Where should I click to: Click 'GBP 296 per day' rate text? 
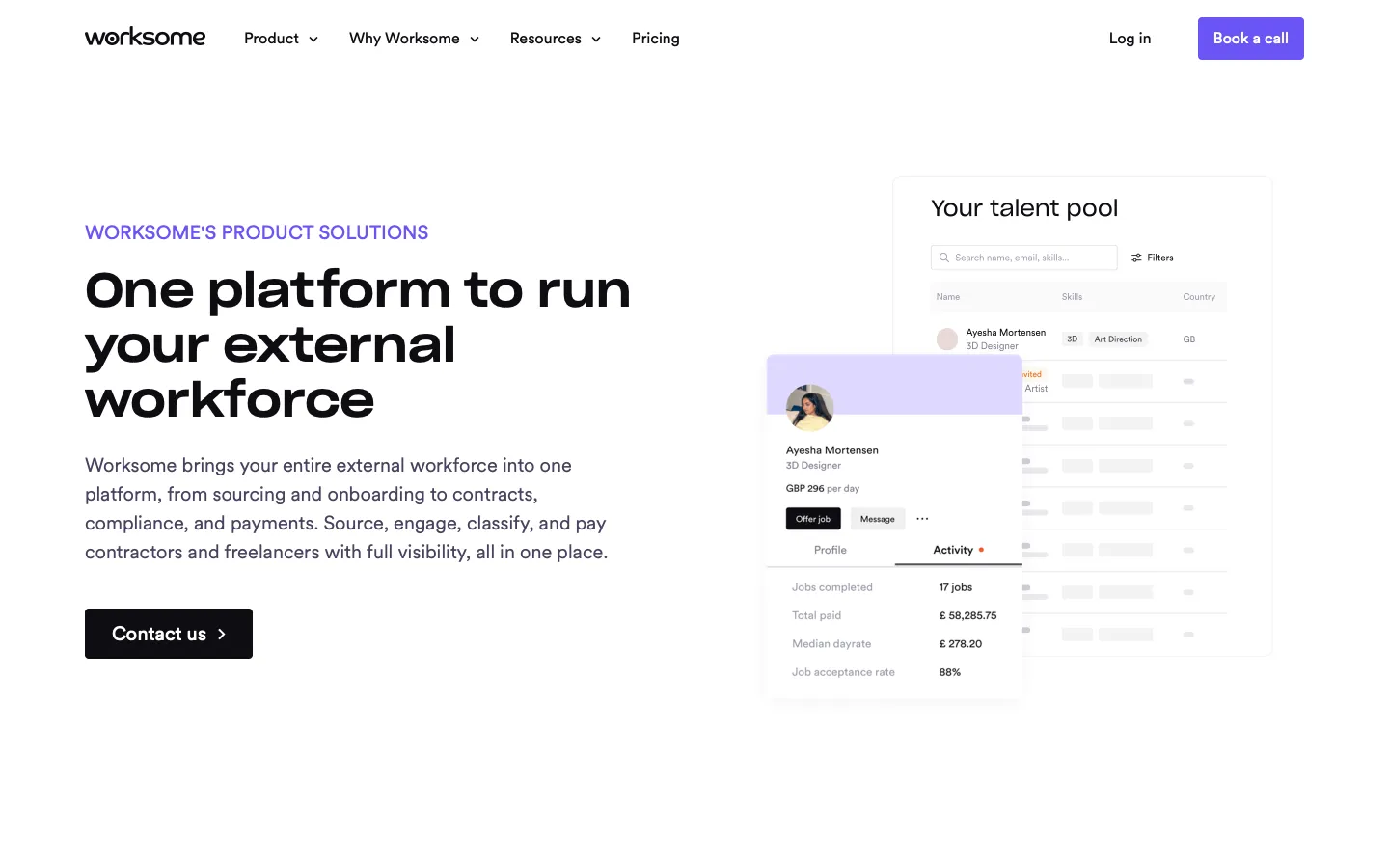(823, 489)
